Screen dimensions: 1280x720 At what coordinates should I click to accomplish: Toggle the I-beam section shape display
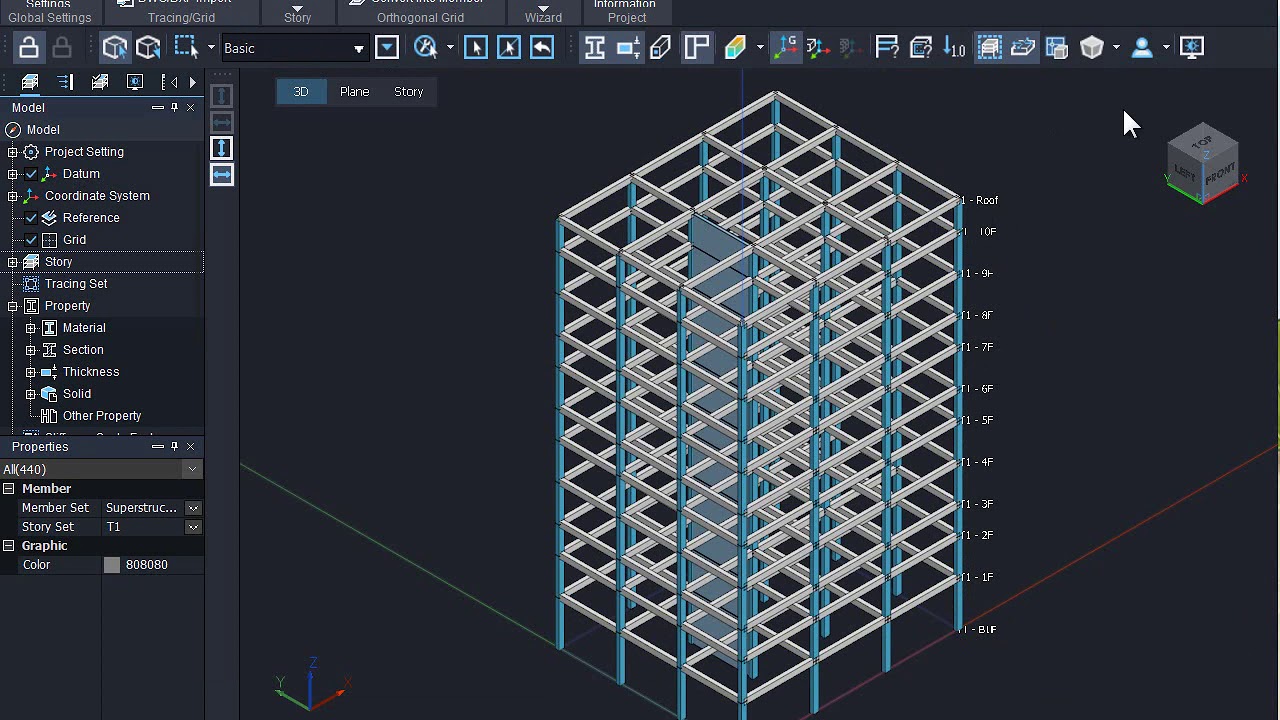(x=595, y=47)
